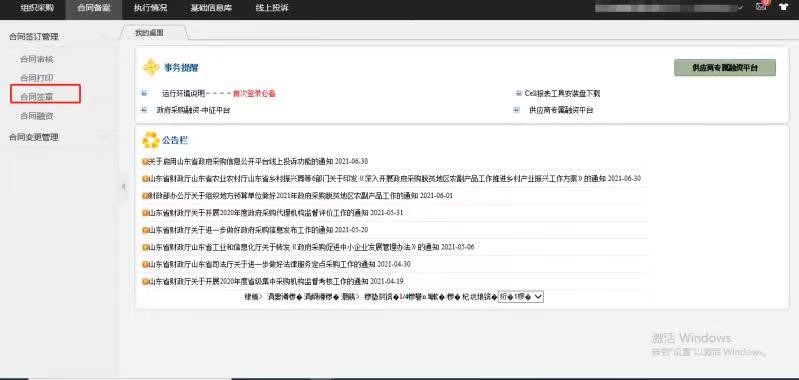
Task: Open the user account dropdown arrow
Action: [x=740, y=8]
